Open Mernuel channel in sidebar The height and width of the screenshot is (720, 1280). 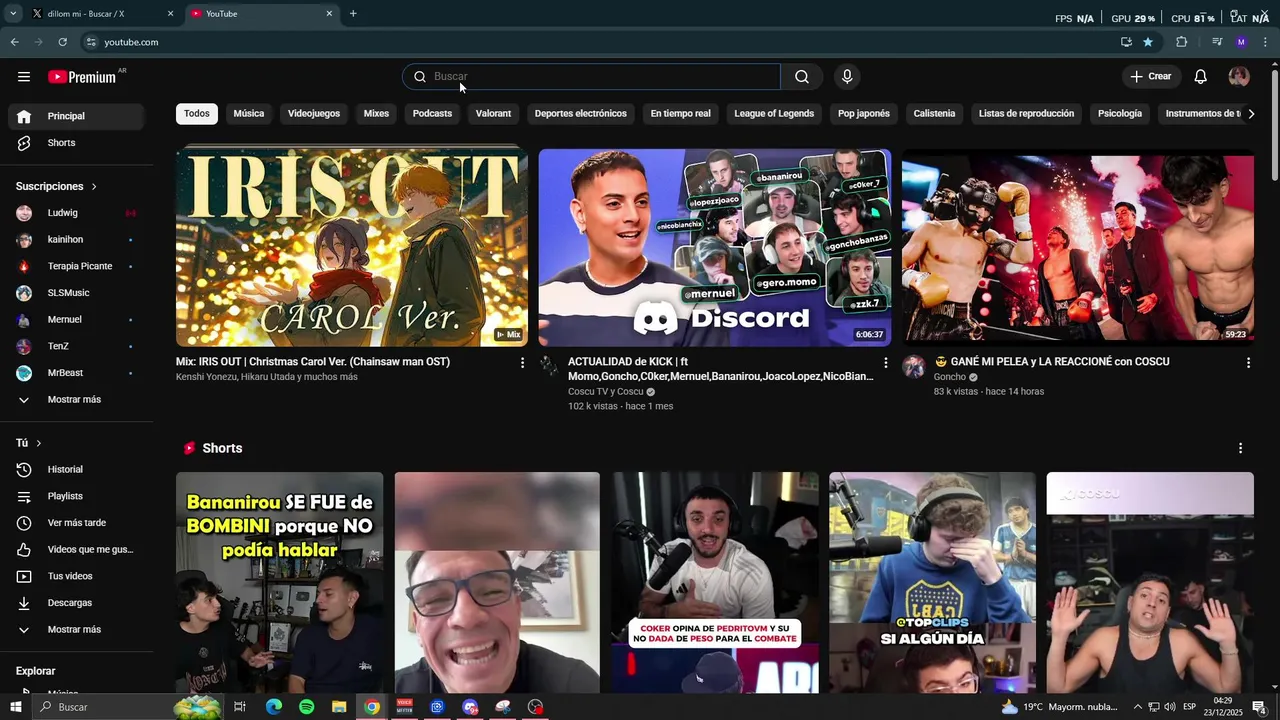[77, 320]
